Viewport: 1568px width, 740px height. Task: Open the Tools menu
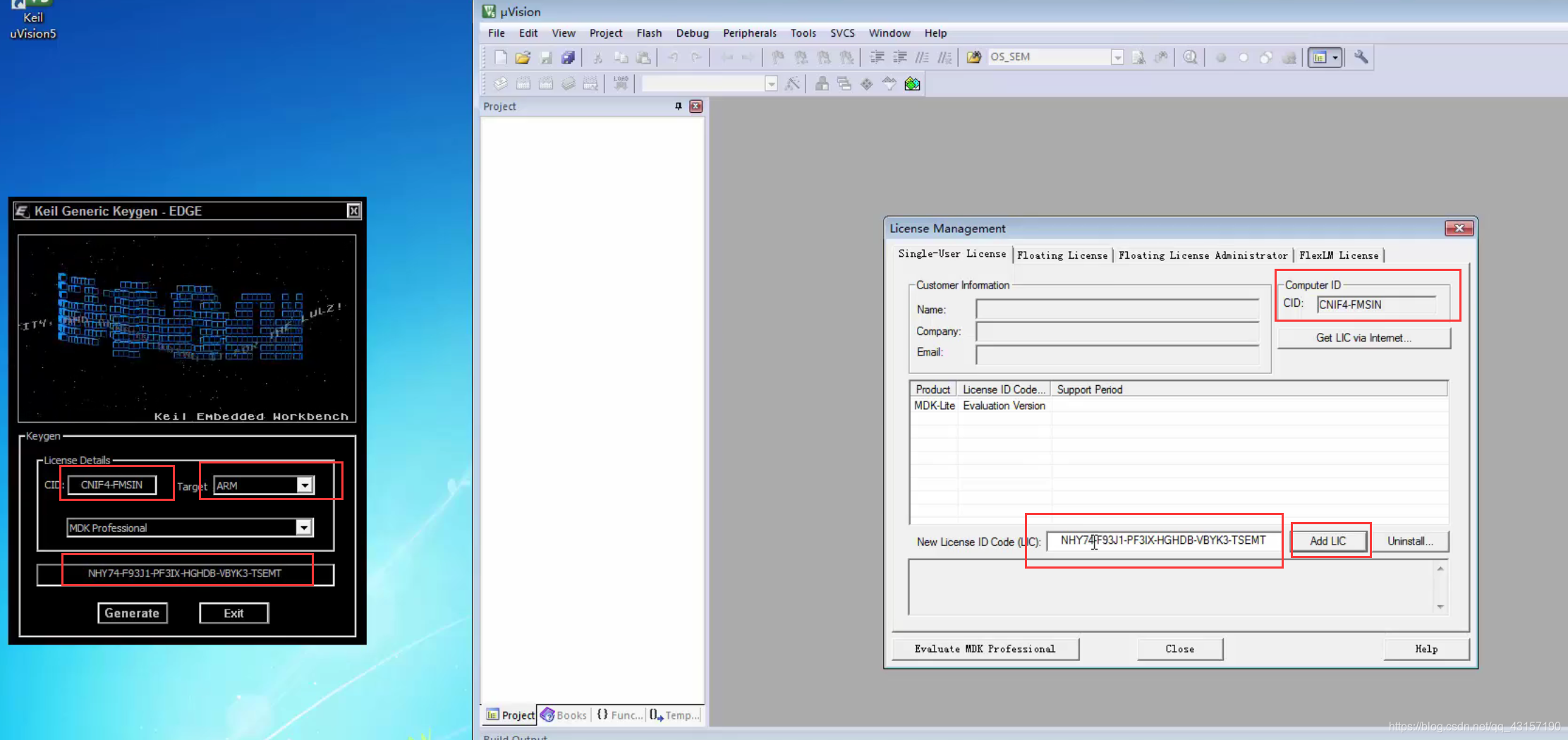803,33
